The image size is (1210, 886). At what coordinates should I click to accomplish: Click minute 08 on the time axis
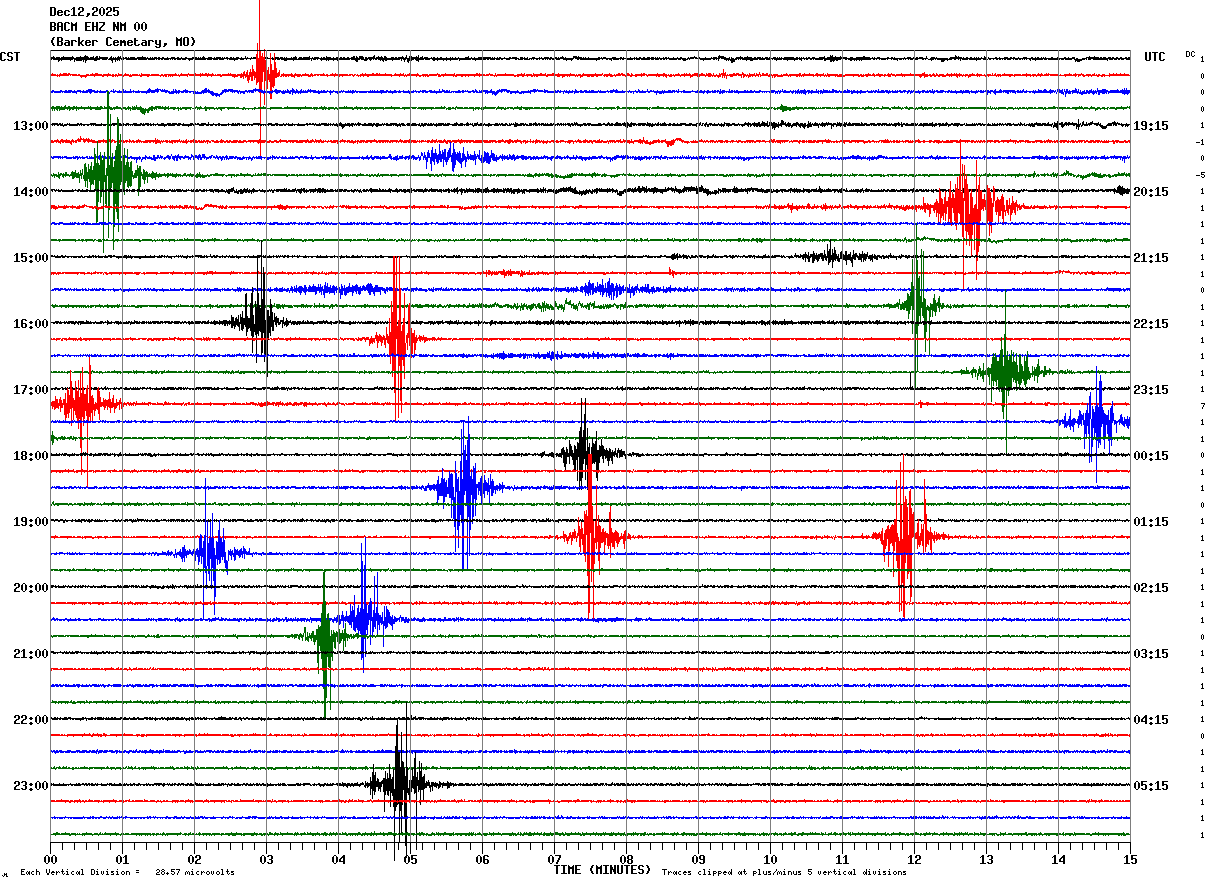point(626,859)
